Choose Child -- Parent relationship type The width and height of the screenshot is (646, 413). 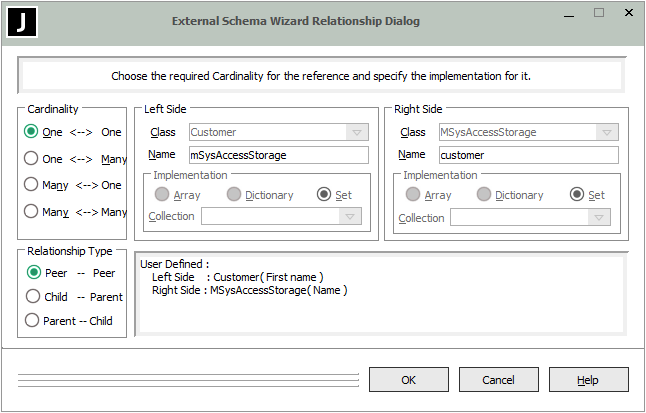(33, 297)
